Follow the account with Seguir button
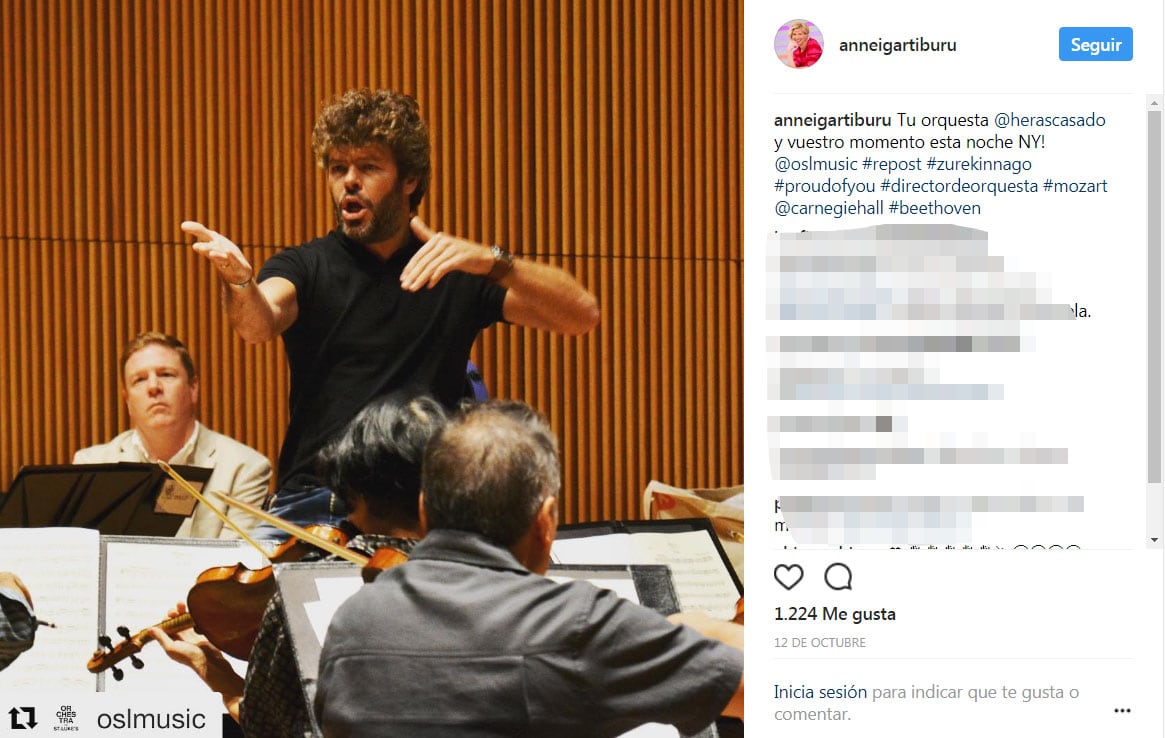1165x738 pixels. click(1095, 45)
